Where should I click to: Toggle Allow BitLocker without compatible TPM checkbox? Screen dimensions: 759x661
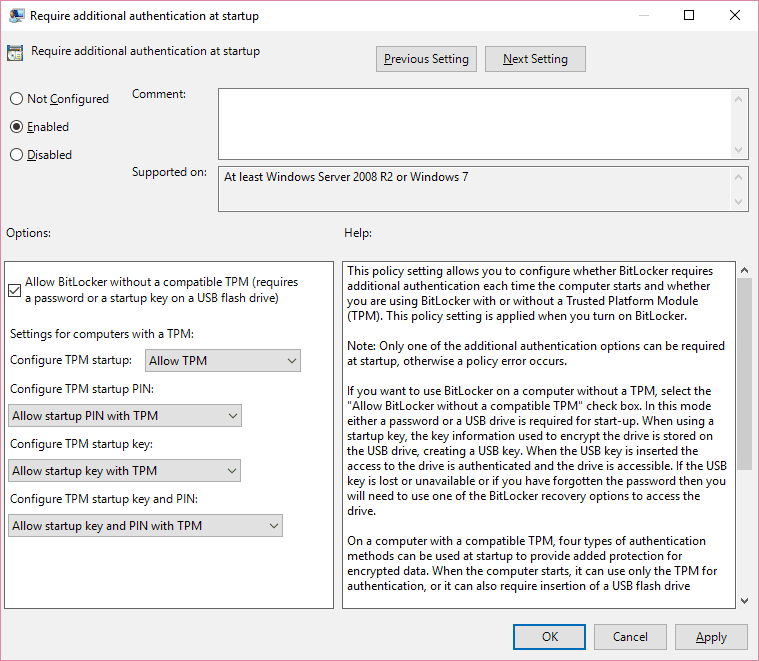tap(15, 290)
